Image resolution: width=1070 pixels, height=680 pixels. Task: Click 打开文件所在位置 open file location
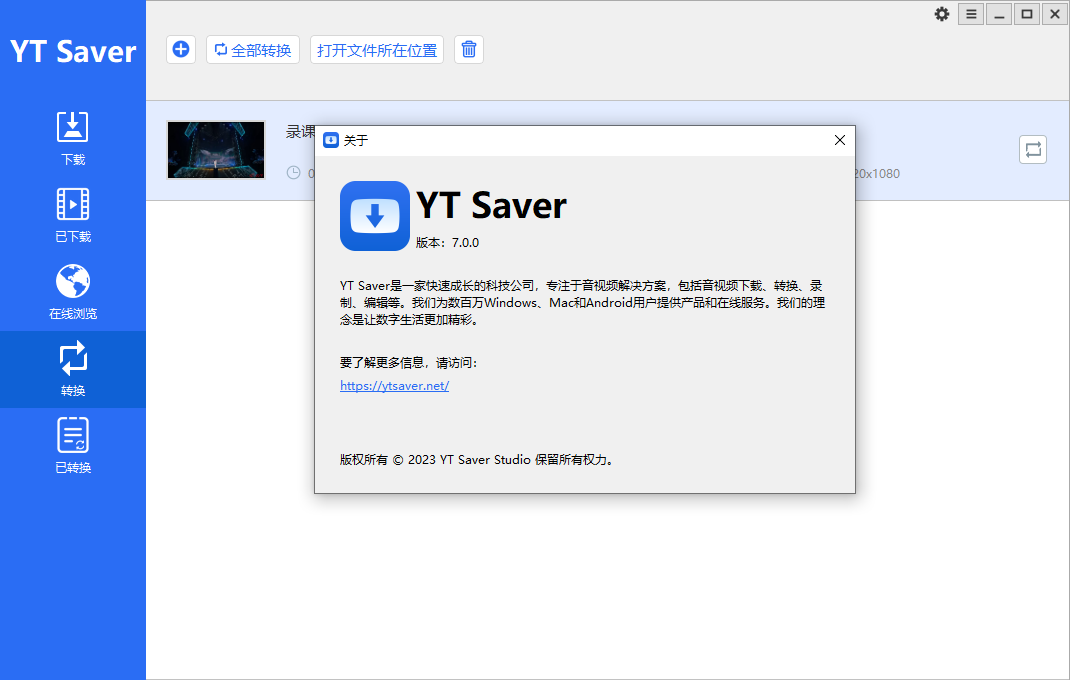(377, 50)
